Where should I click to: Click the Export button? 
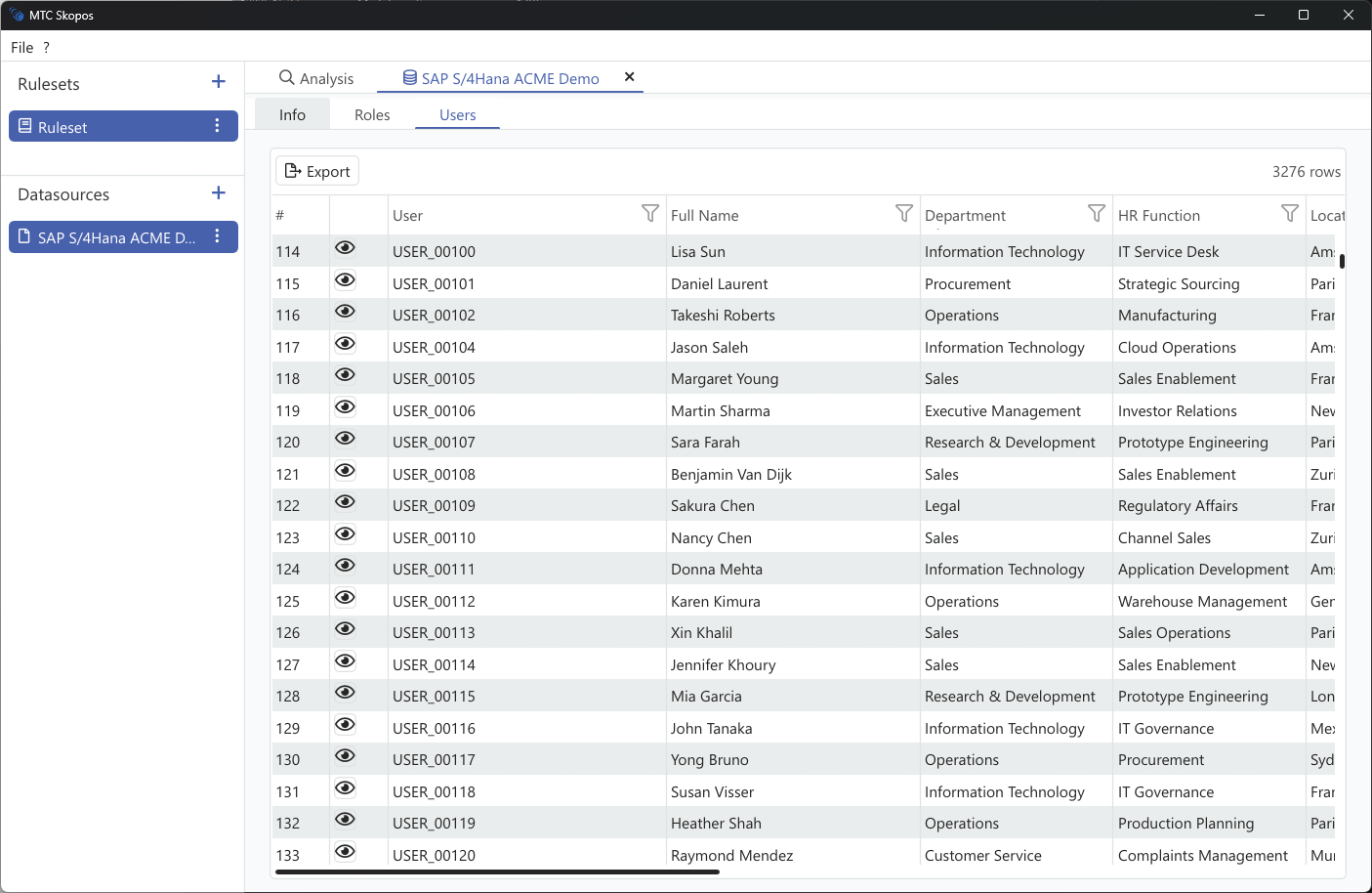[316, 170]
